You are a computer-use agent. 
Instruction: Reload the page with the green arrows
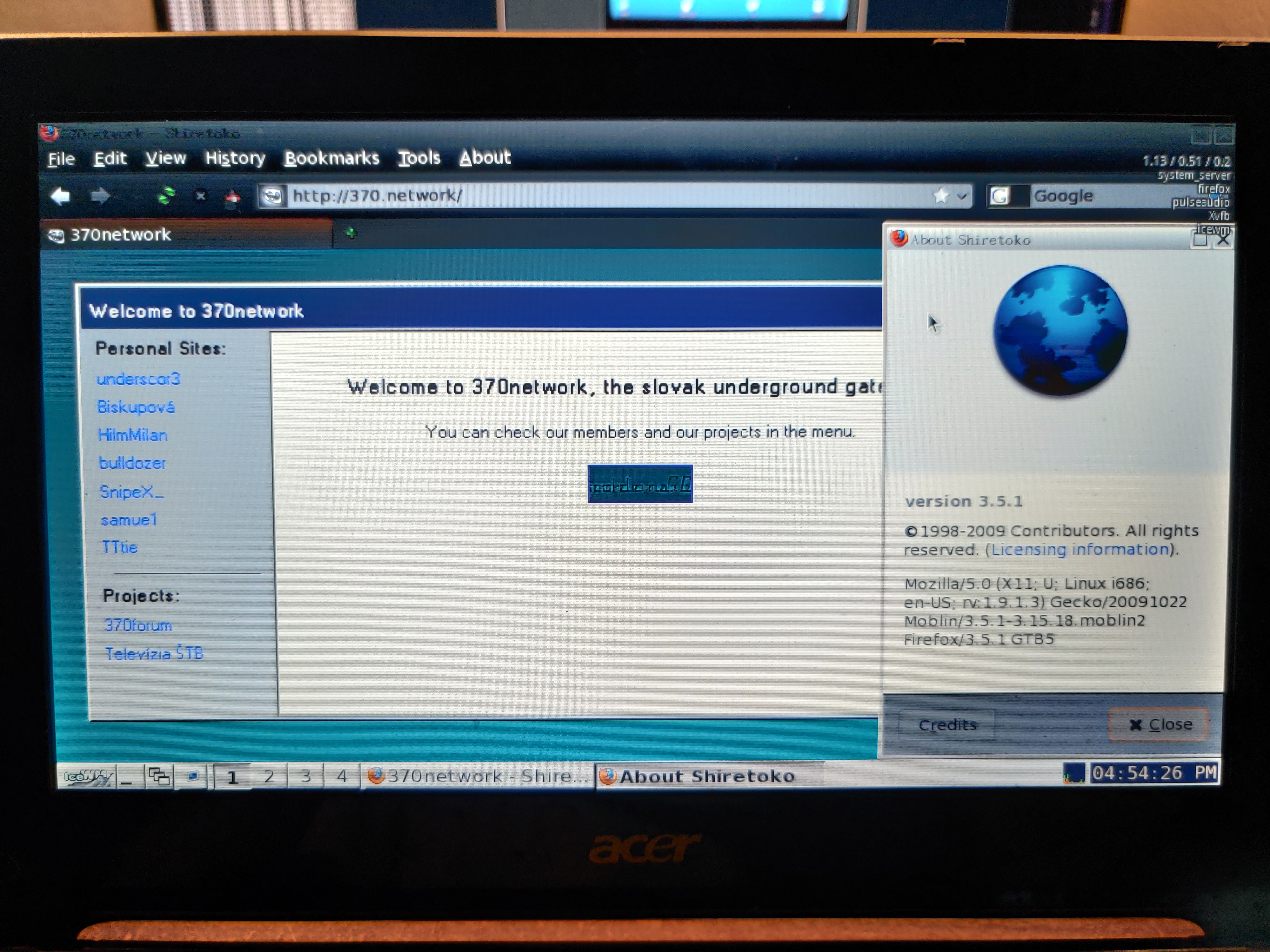(x=166, y=196)
